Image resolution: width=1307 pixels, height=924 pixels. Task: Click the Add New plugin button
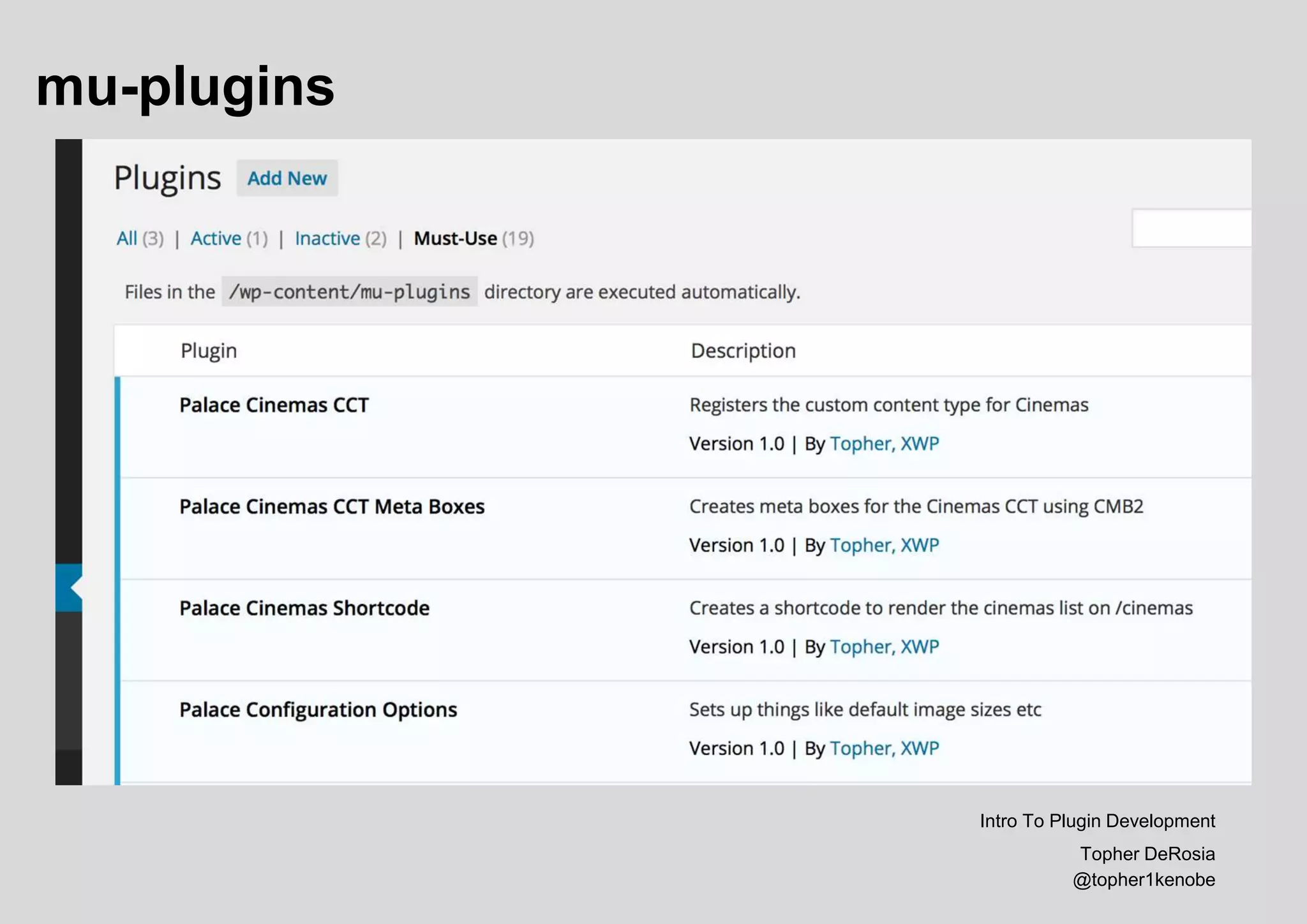tap(287, 178)
